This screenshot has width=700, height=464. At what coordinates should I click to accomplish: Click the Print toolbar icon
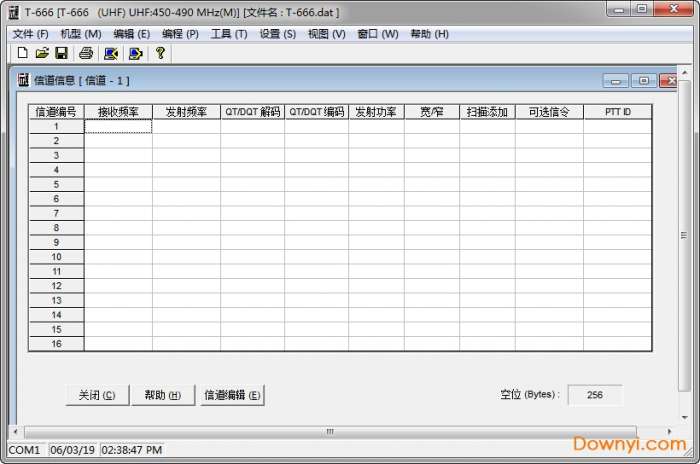point(86,53)
